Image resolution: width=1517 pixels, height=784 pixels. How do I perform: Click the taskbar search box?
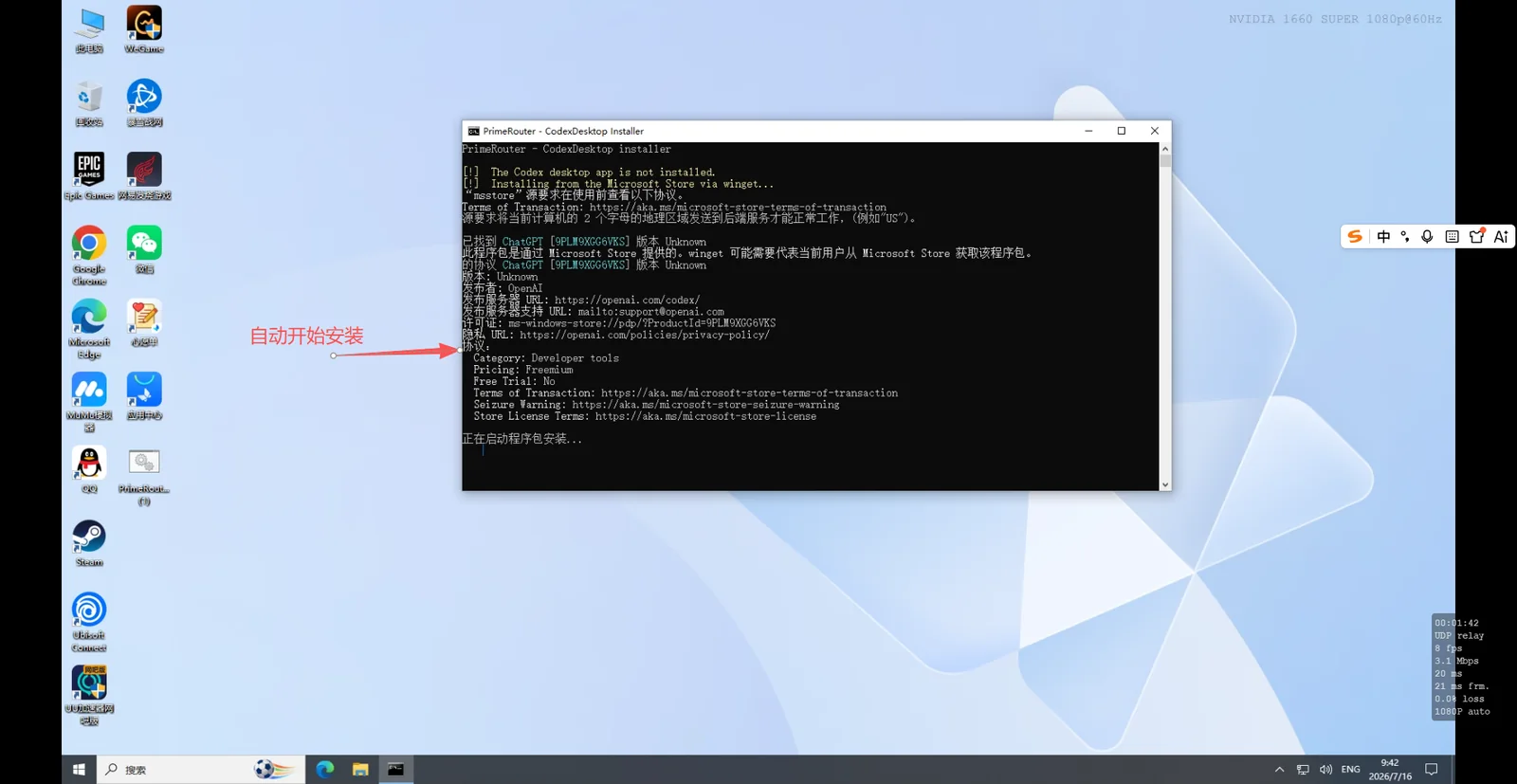[201, 770]
